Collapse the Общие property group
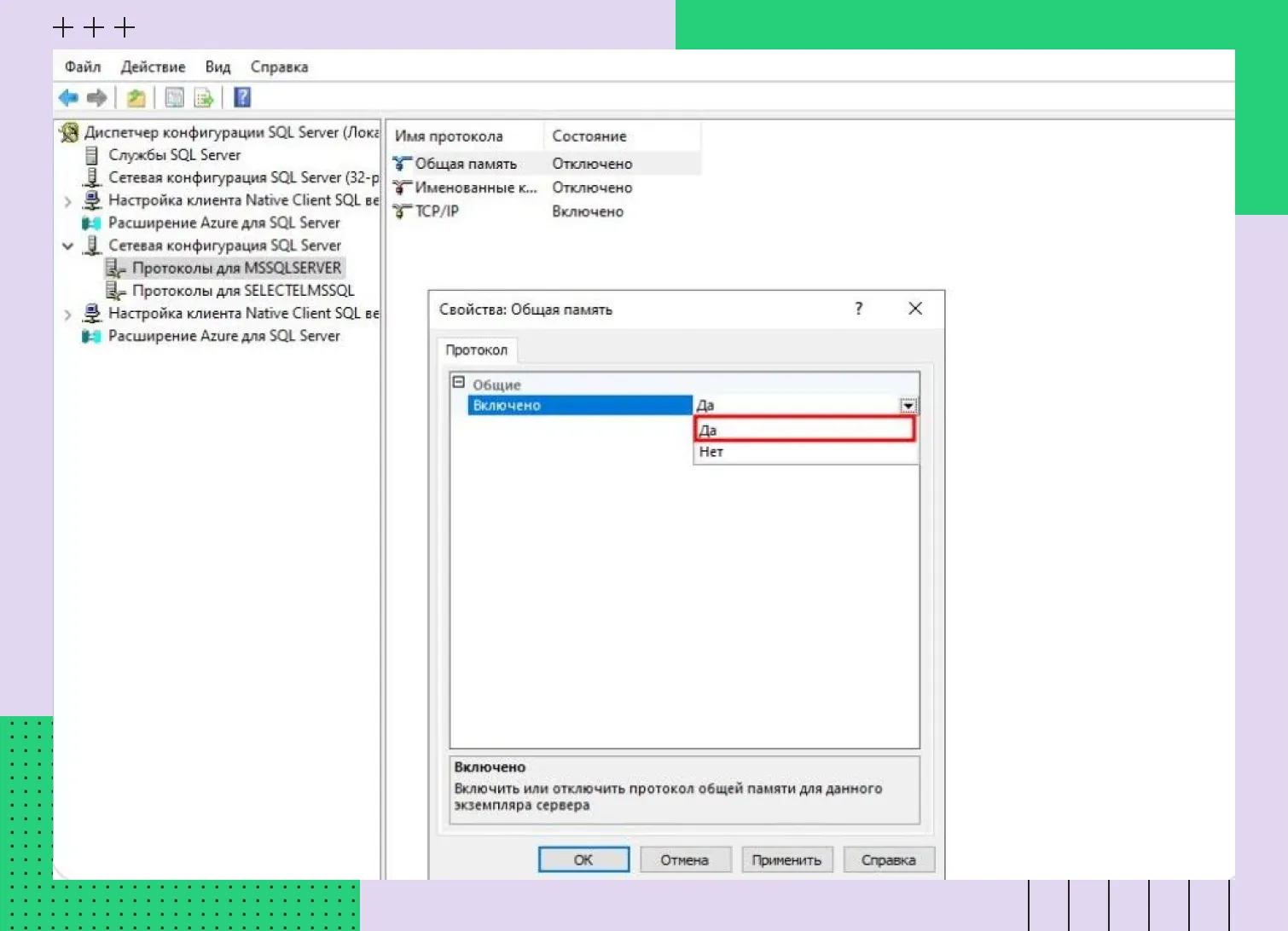Viewport: 1288px width, 931px height. [x=459, y=383]
